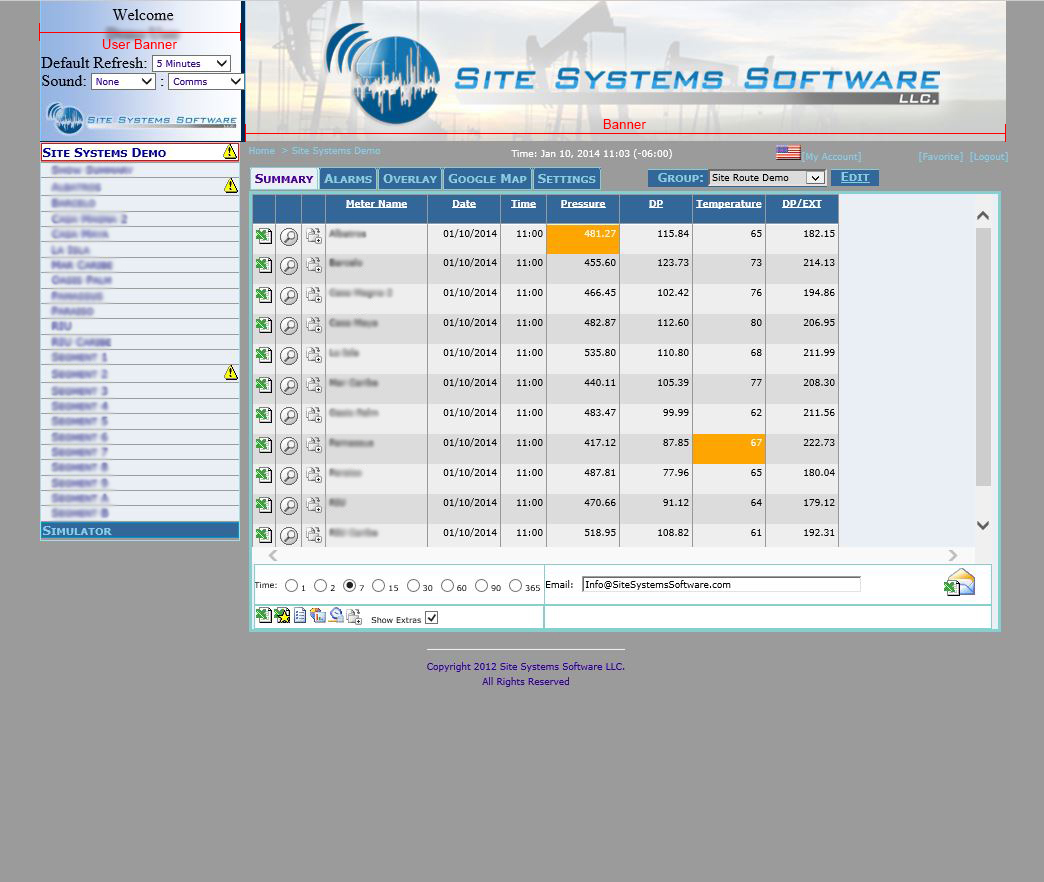Click the horizontal scroll right arrow
The height and width of the screenshot is (882, 1044).
[953, 555]
